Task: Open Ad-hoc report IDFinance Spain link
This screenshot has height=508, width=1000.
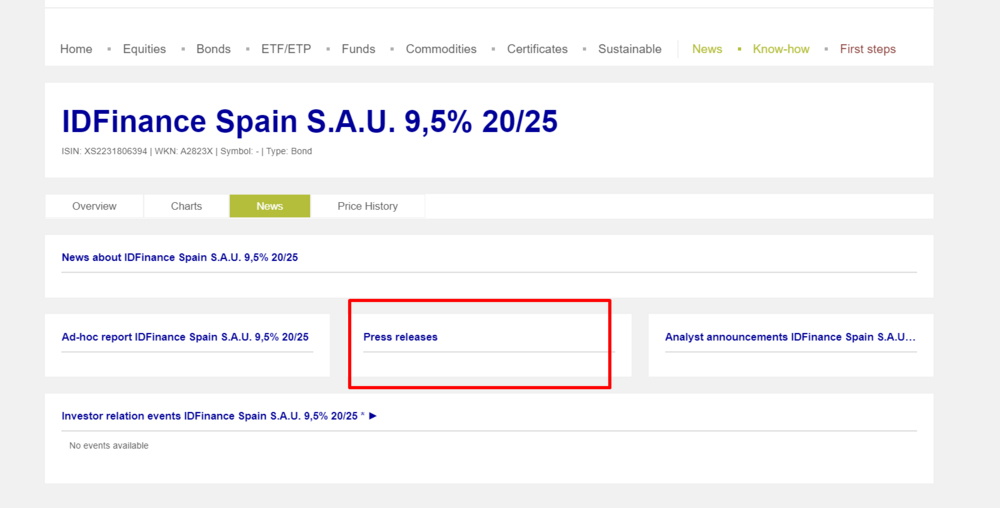Action: (185, 337)
